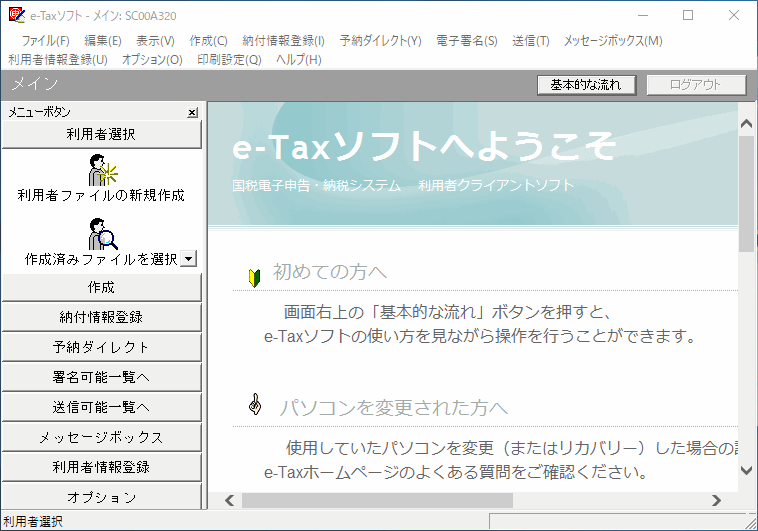
Task: Click the green beginner mark icon
Action: pos(255,278)
